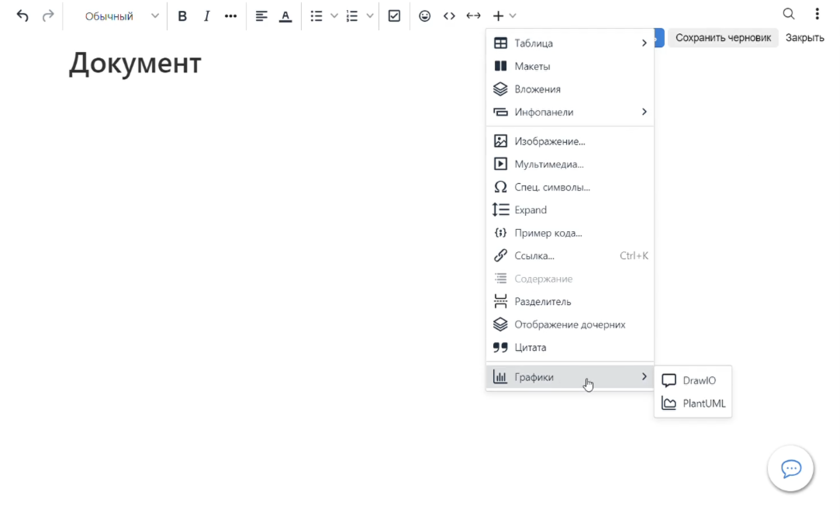Image resolution: width=840 pixels, height=527 pixels.
Task: Click the search magnifier icon
Action: click(788, 14)
